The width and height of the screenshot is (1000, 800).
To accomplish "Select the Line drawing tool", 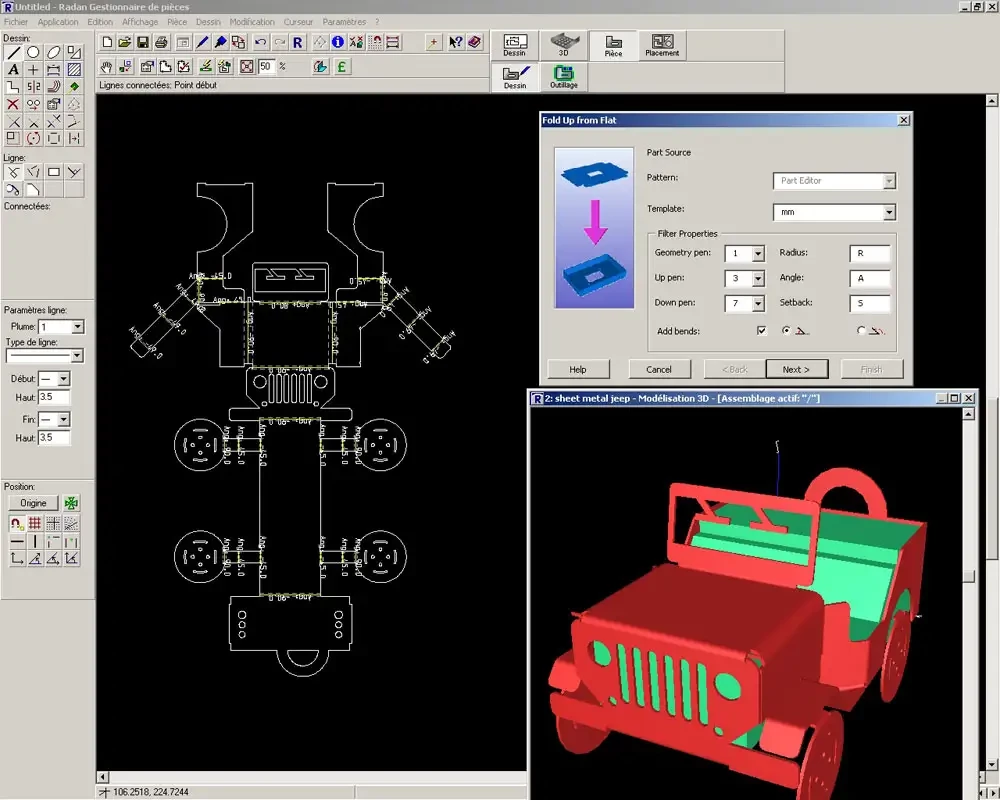I will [x=13, y=52].
